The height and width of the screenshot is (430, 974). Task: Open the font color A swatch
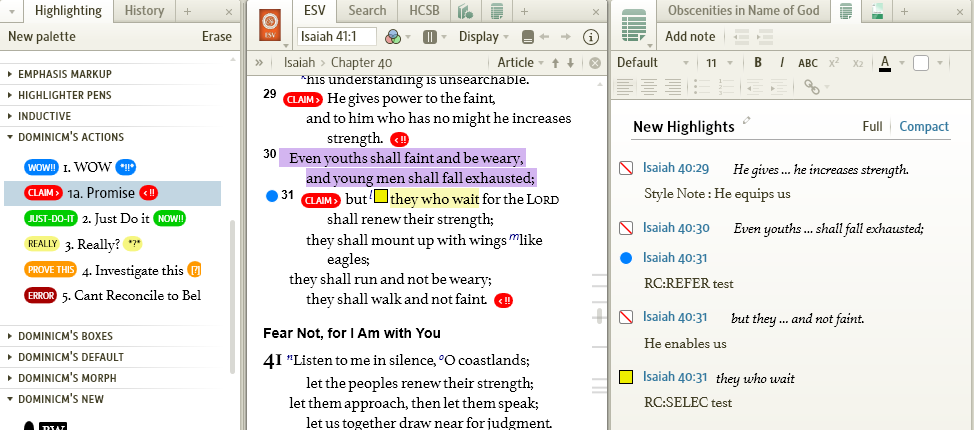click(885, 63)
